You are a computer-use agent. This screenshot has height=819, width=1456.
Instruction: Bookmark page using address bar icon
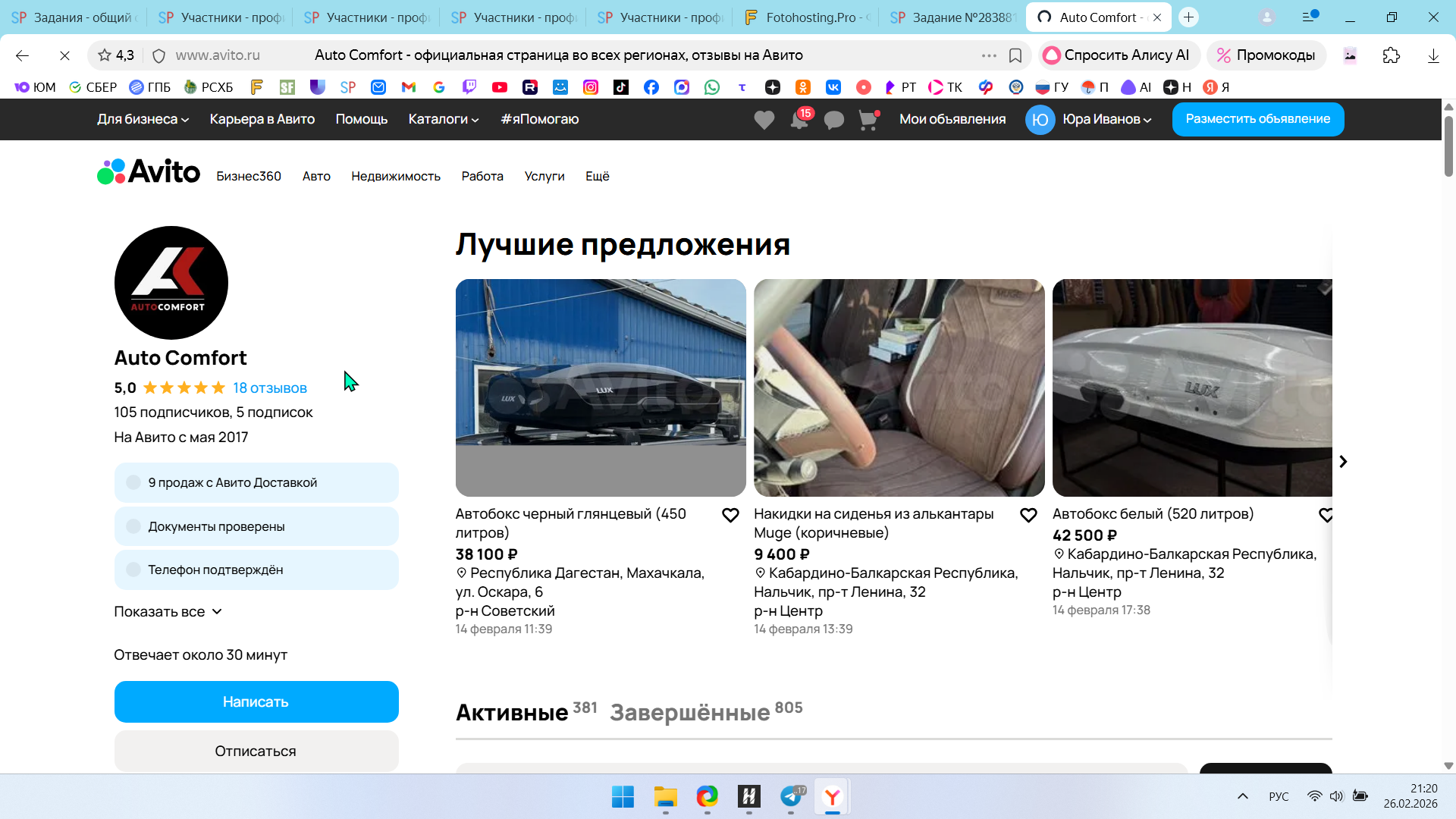(x=1015, y=55)
